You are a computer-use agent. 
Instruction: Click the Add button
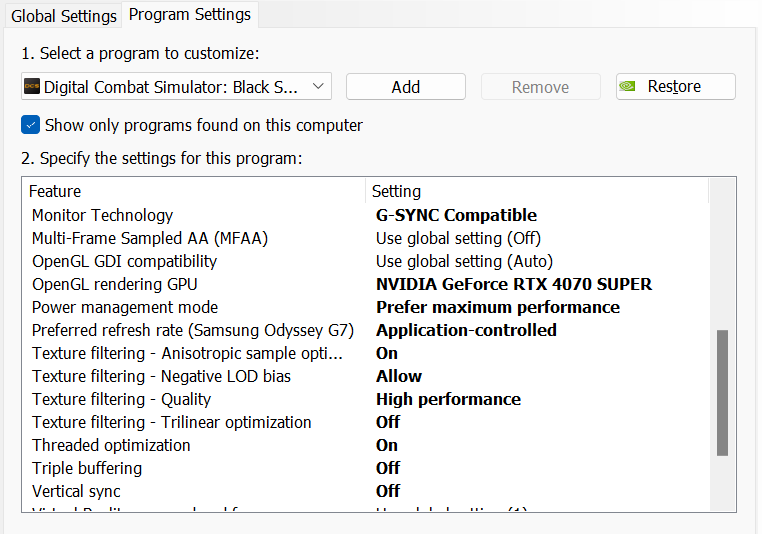coord(406,86)
